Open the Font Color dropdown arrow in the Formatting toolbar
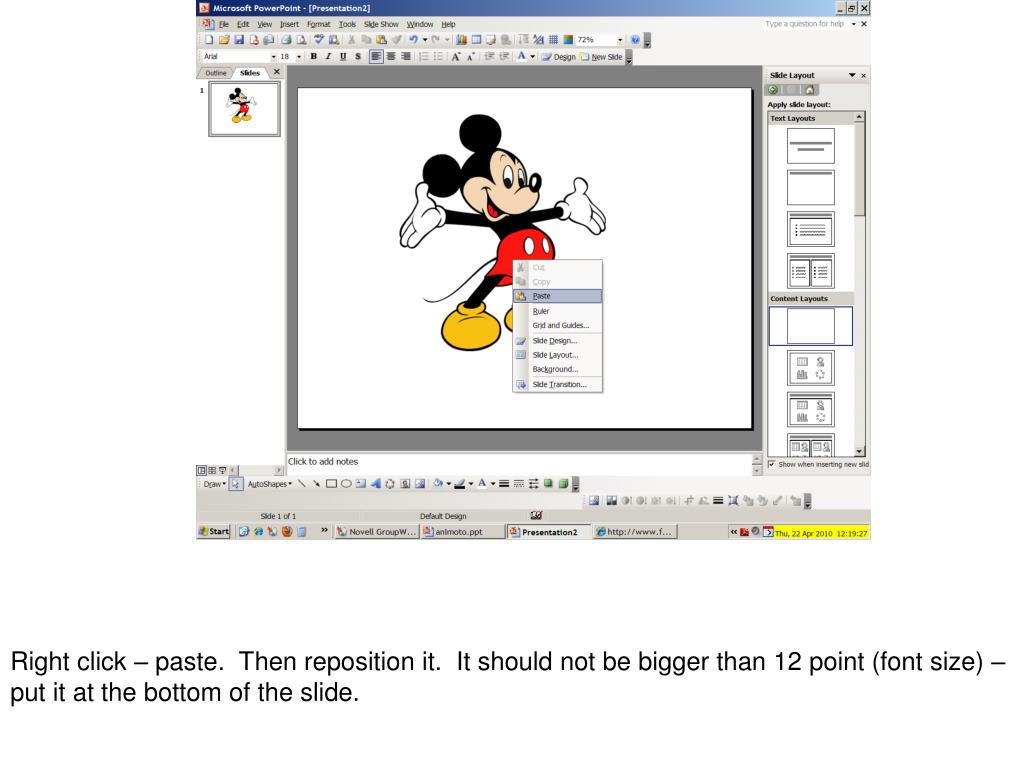The height and width of the screenshot is (768, 1024). click(x=533, y=57)
